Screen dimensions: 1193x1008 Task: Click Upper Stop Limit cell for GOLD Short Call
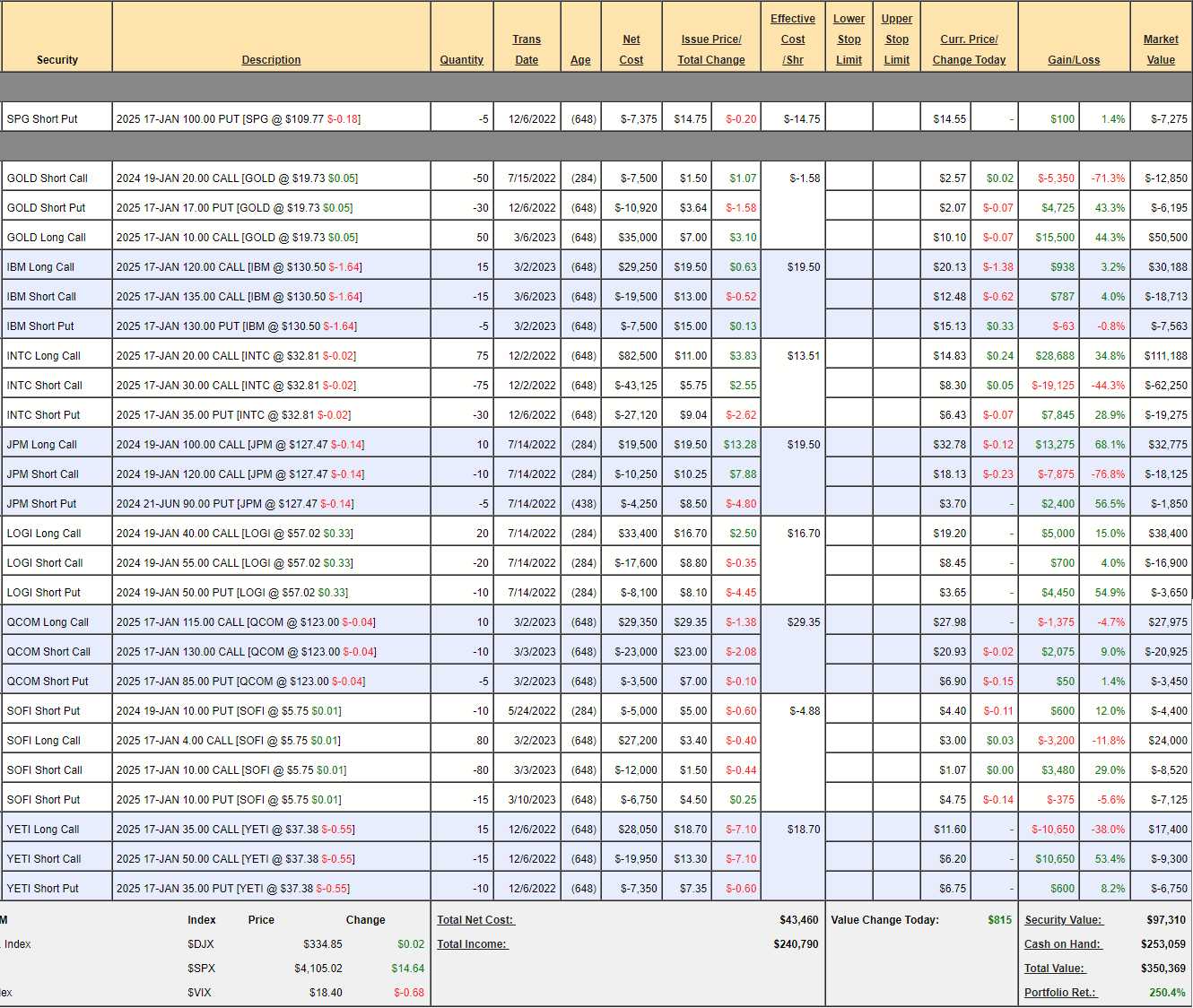[x=896, y=178]
